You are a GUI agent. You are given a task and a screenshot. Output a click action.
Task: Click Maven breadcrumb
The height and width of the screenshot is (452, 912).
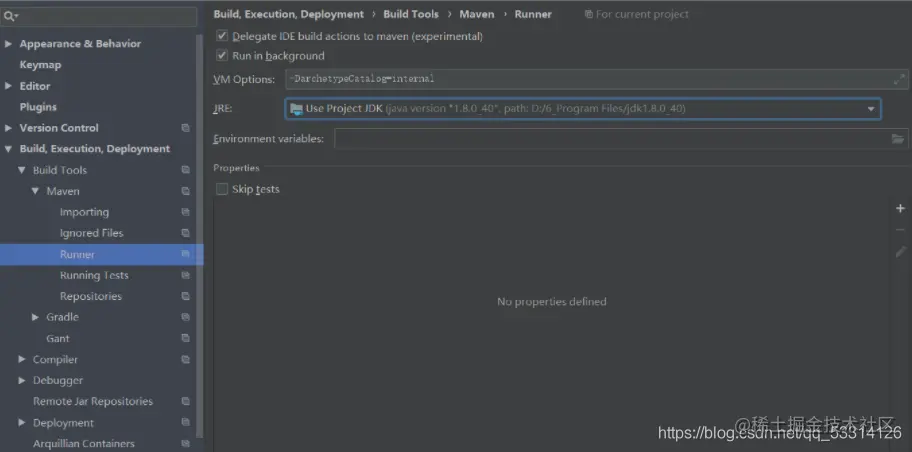pyautogui.click(x=476, y=15)
